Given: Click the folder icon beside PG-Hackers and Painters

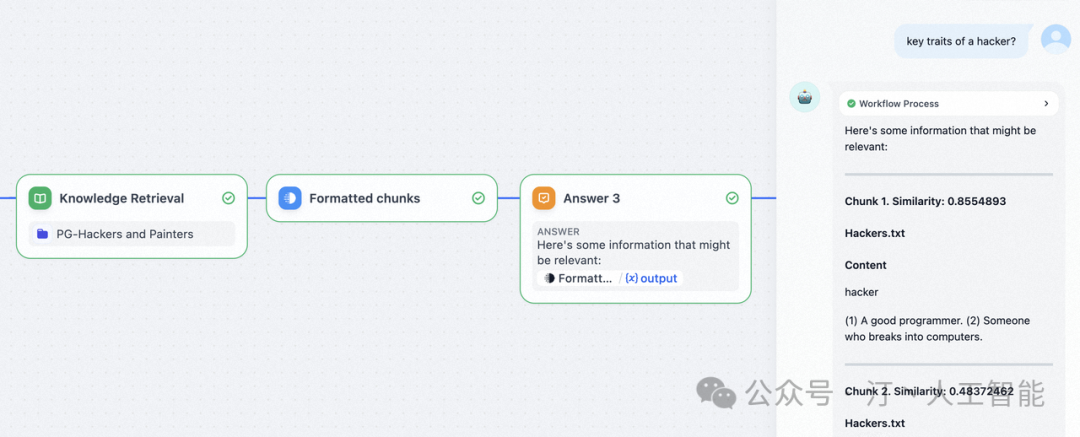Looking at the screenshot, I should pos(42,234).
